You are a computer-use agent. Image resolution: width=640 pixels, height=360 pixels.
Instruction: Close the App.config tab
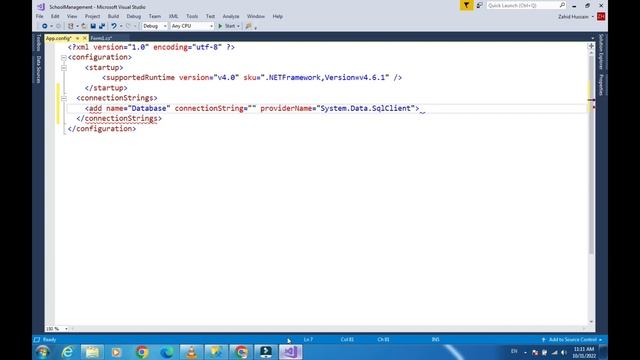84,38
